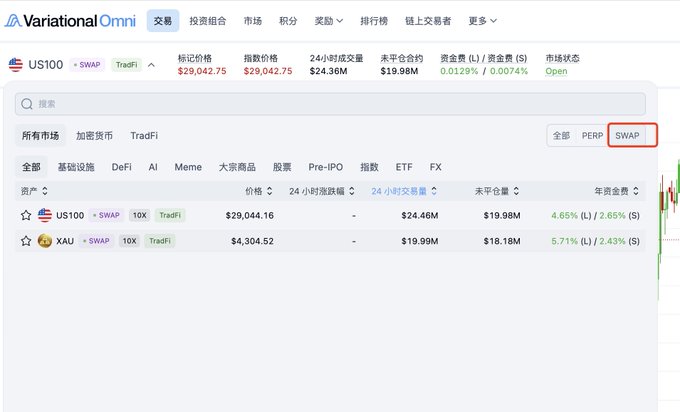
Task: Click header 24小时成交量 $24.36M
Action: [328, 71]
